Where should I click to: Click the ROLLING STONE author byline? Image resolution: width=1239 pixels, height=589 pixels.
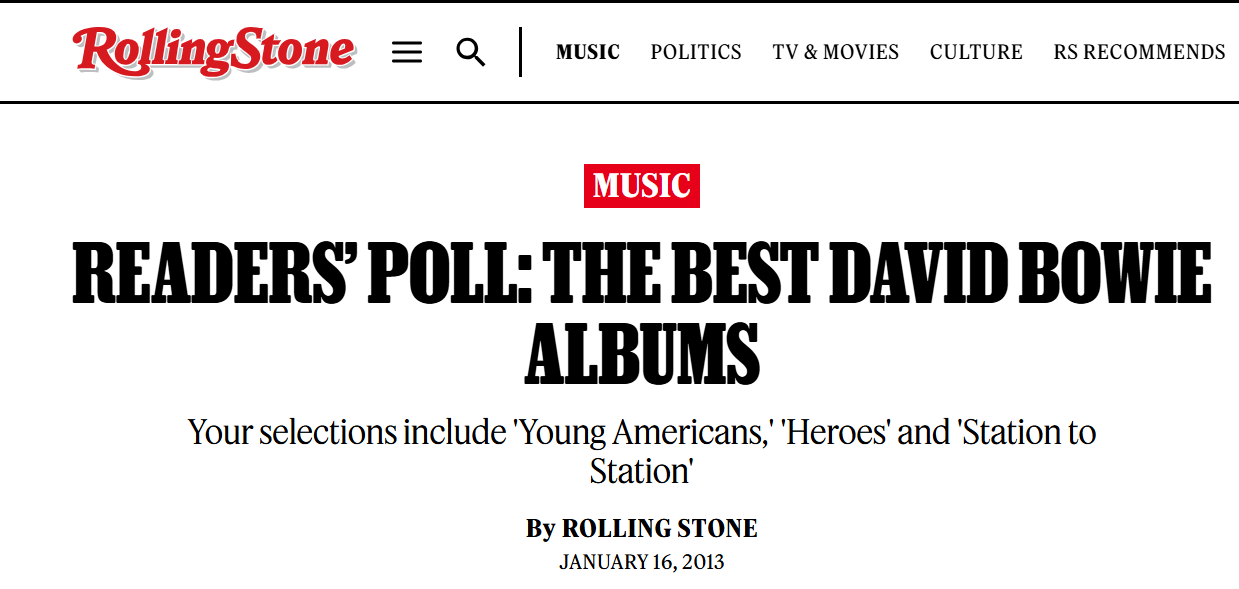[x=660, y=529]
